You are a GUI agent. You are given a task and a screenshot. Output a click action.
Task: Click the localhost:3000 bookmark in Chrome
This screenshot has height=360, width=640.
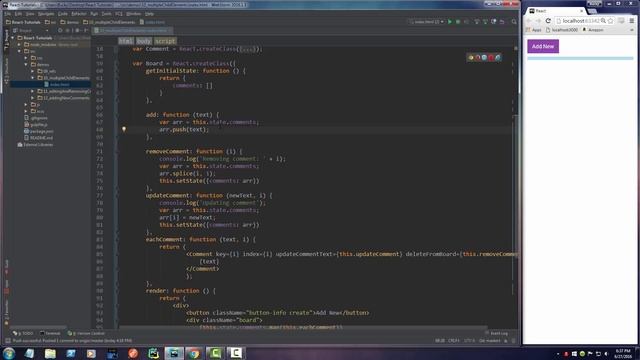(562, 30)
